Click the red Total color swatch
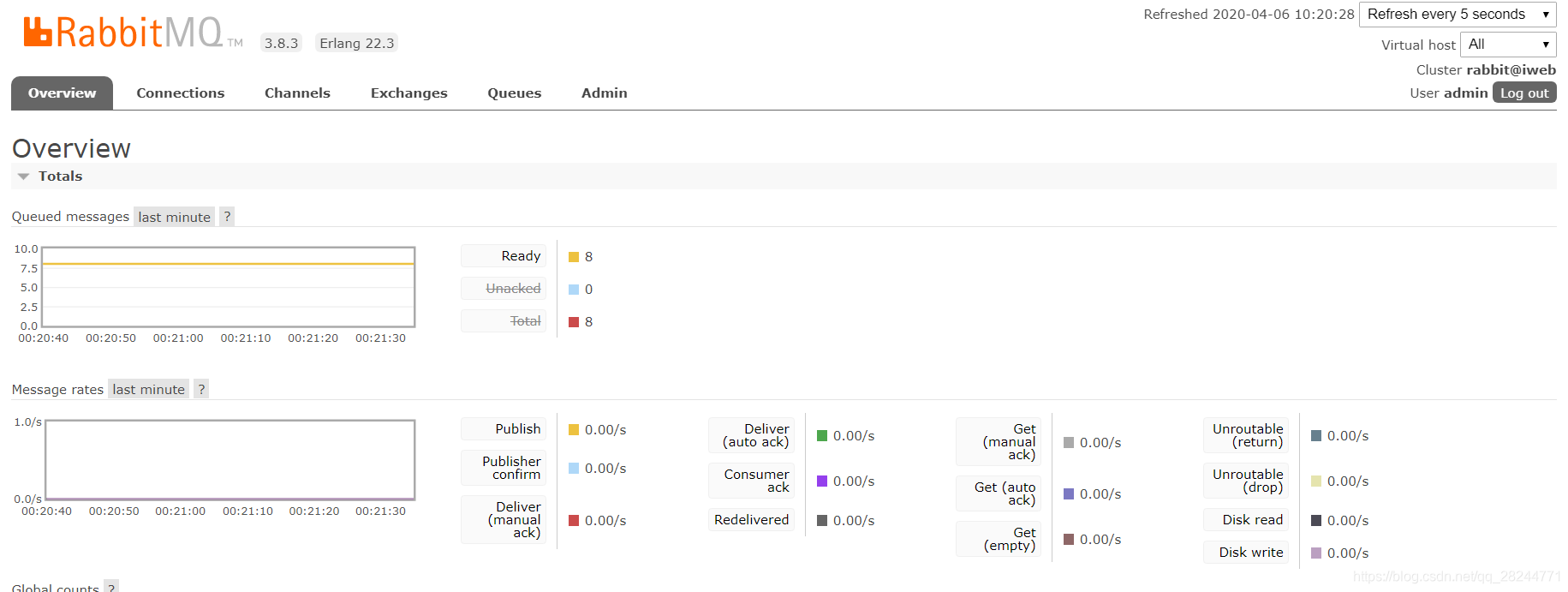 [x=574, y=322]
